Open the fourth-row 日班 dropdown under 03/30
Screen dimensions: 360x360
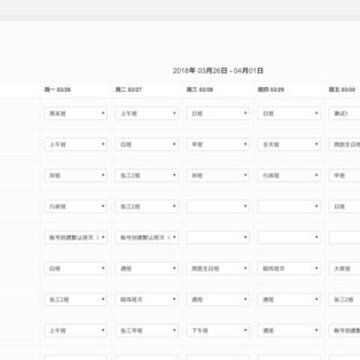coord(344,206)
